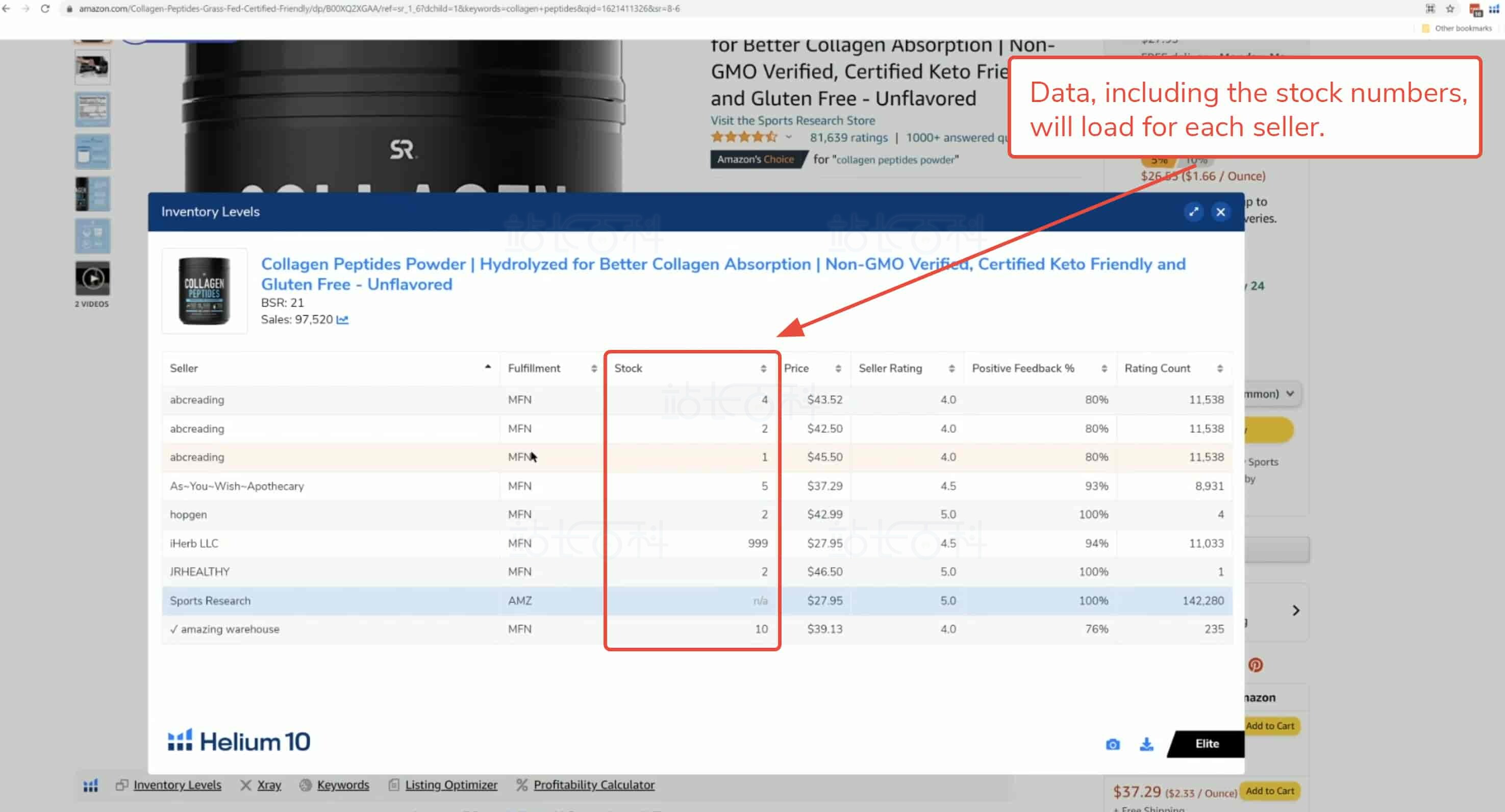The image size is (1505, 812).
Task: Open the Profitability Calculator
Action: tap(594, 784)
